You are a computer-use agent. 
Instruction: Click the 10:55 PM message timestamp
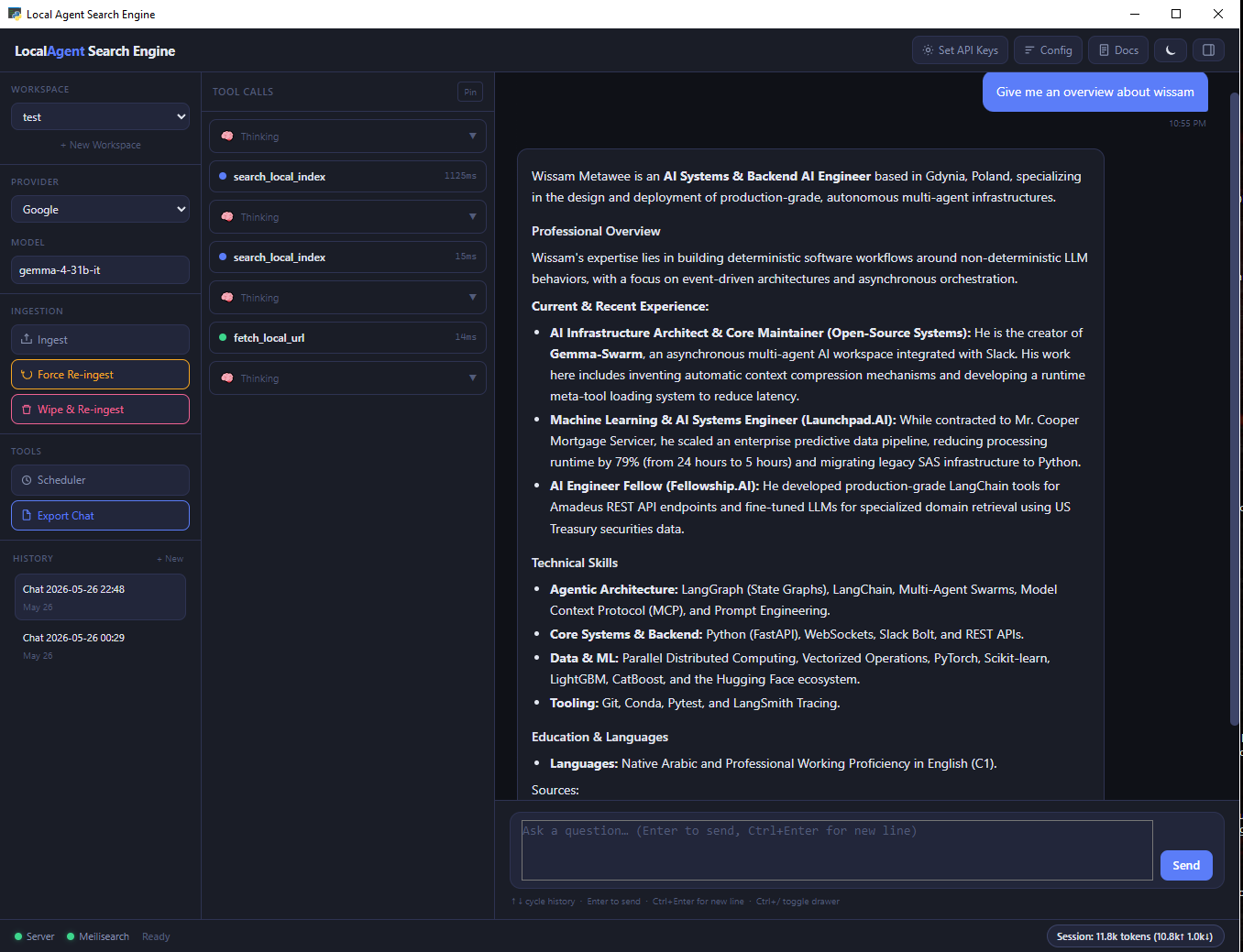pyautogui.click(x=1187, y=124)
